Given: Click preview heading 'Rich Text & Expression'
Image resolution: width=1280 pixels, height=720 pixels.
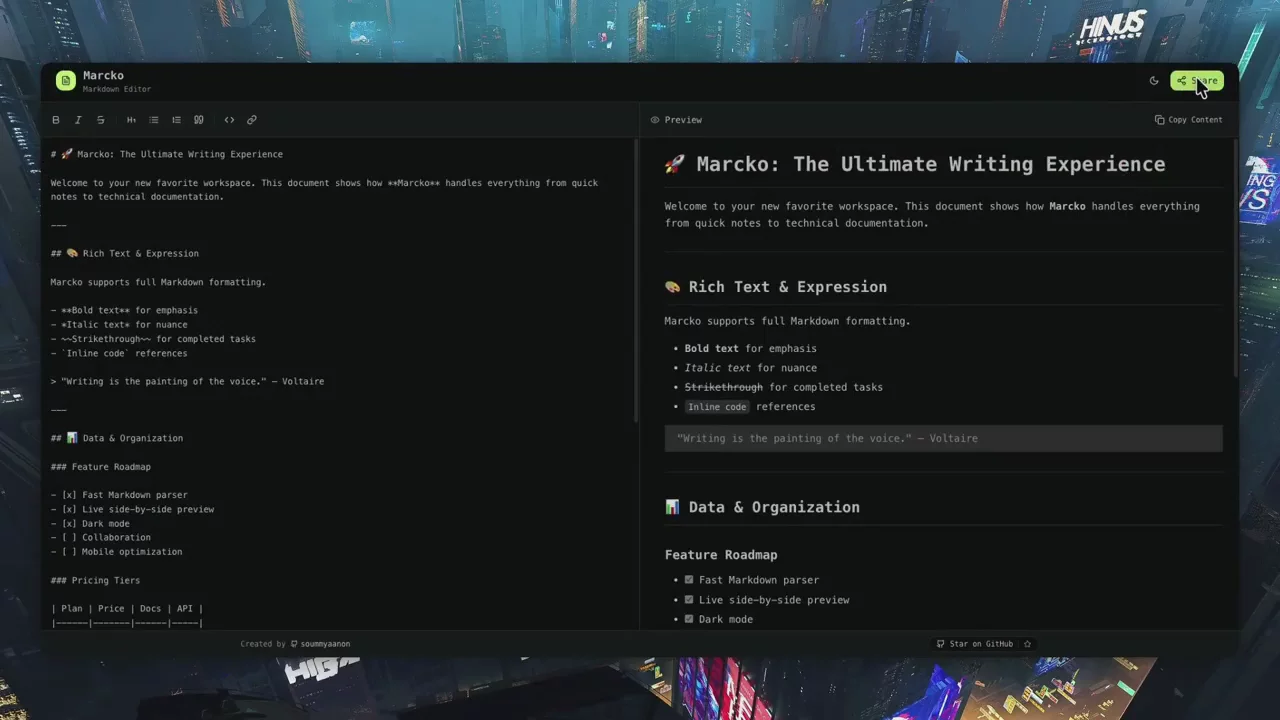Looking at the screenshot, I should 776,287.
